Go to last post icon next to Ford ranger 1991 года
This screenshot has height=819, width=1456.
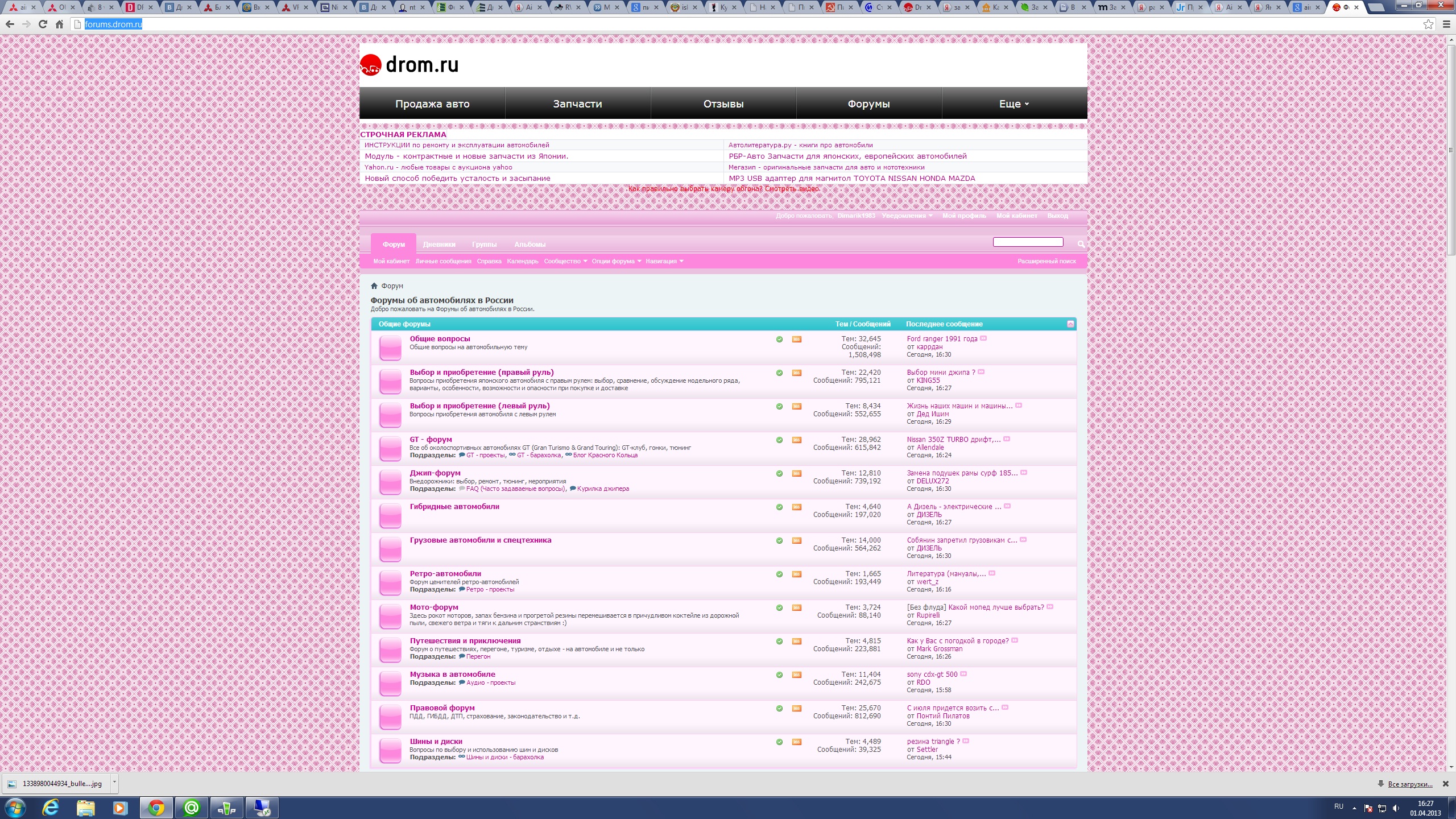click(x=983, y=338)
